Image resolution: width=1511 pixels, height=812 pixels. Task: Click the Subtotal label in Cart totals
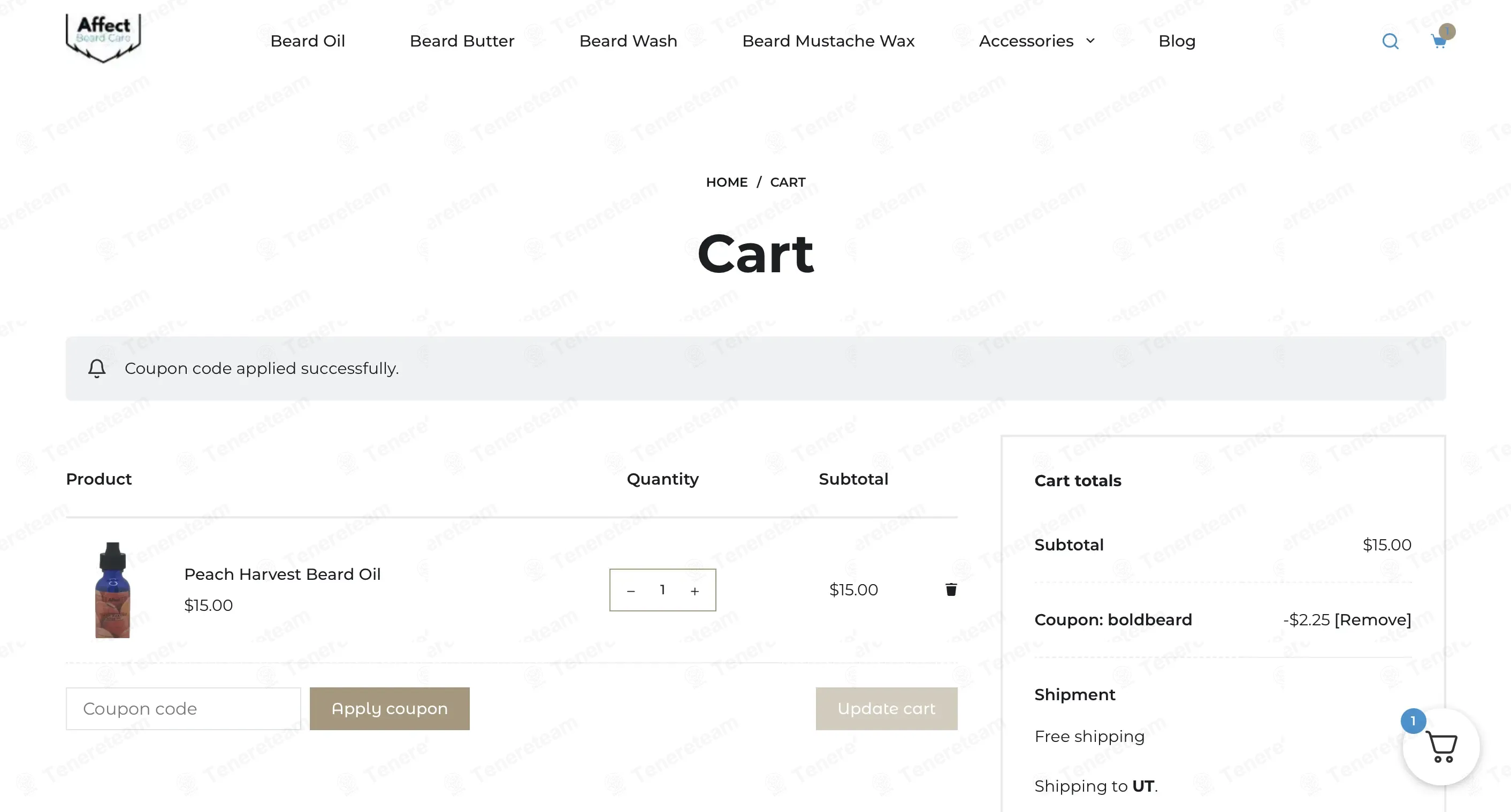coord(1069,545)
